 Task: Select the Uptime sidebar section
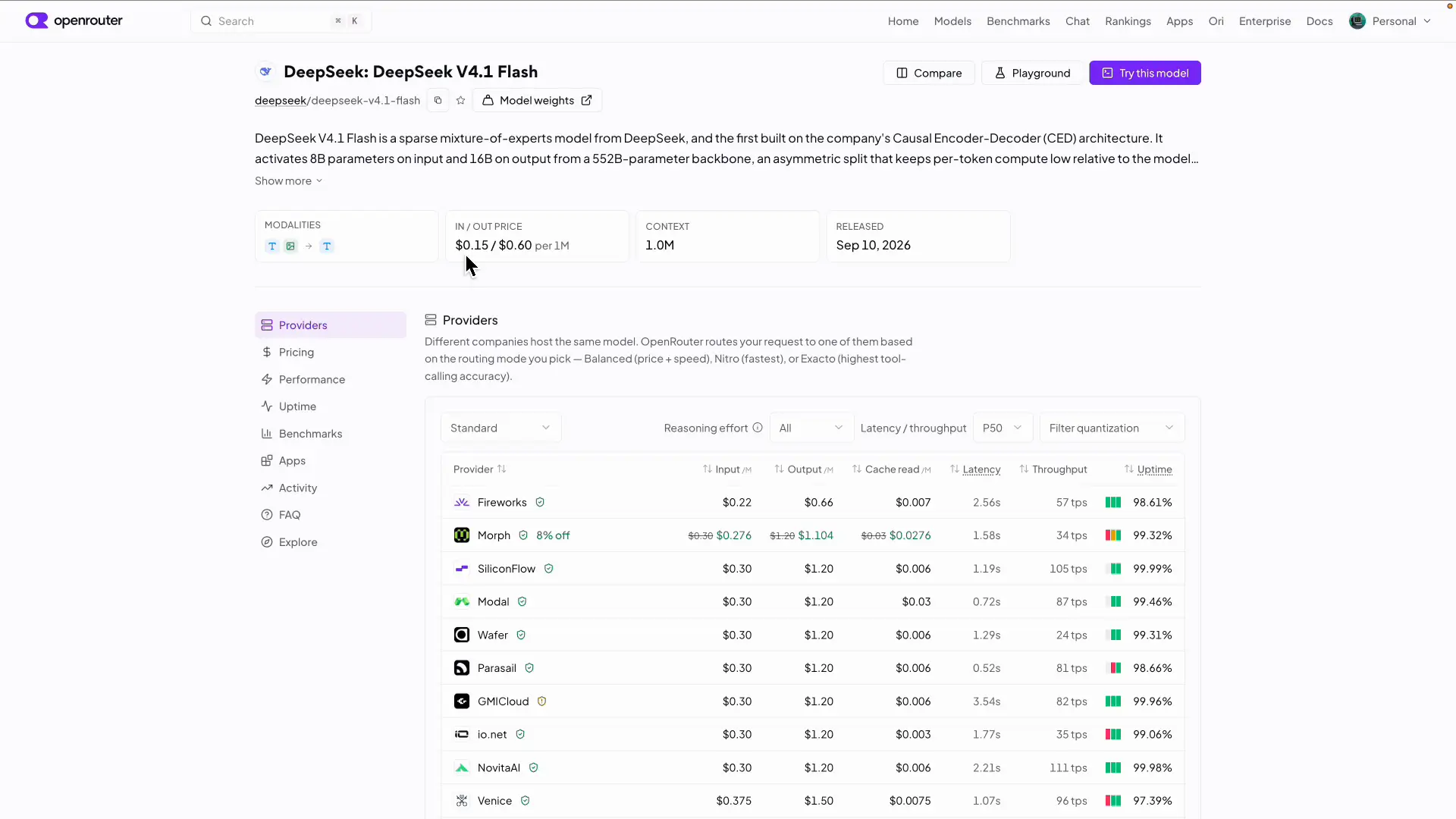point(331,406)
